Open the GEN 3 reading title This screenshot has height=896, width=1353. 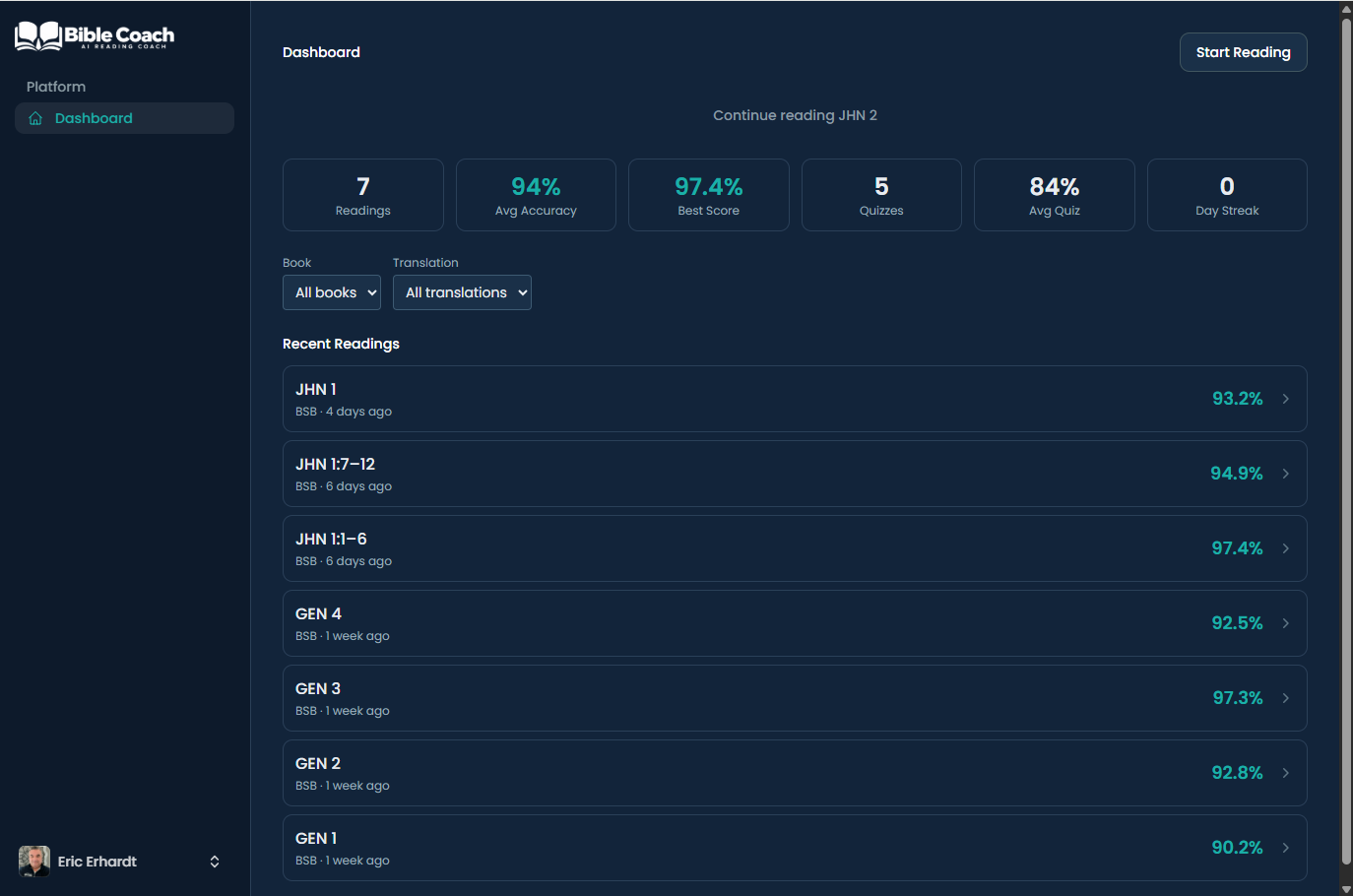(x=318, y=688)
